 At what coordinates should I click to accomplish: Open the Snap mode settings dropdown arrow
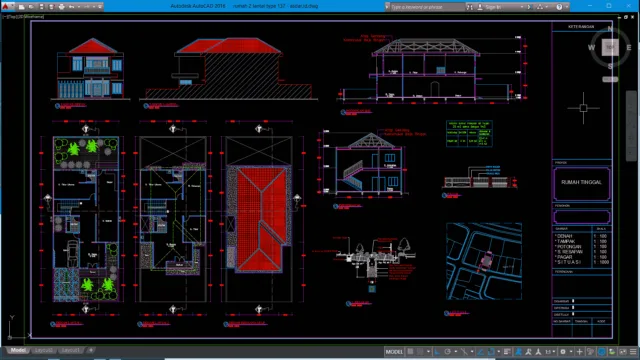(428, 351)
